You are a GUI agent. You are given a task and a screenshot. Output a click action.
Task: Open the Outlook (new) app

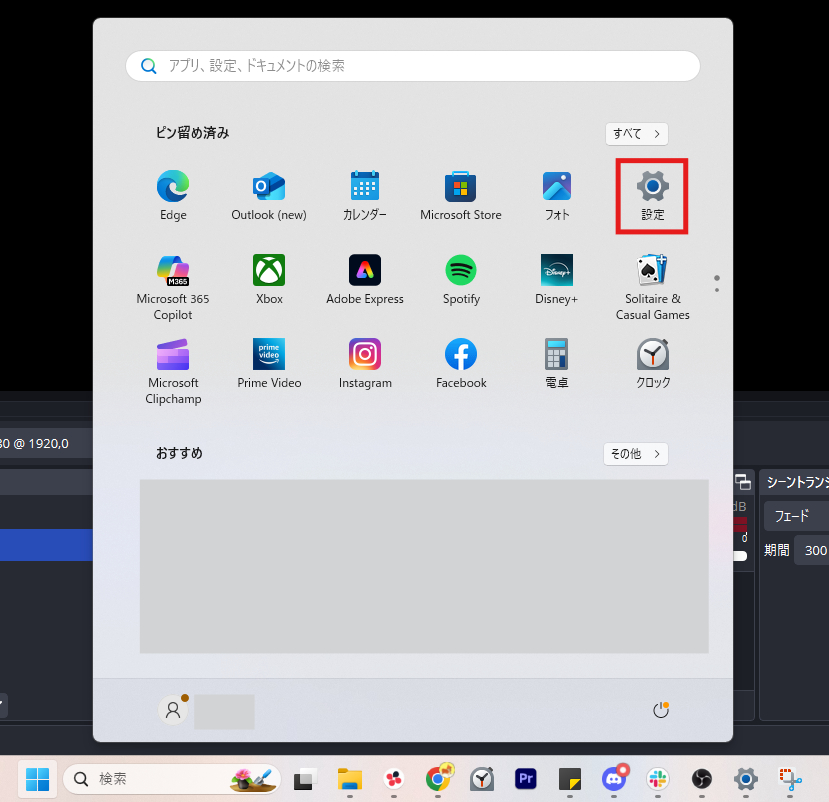tap(268, 185)
